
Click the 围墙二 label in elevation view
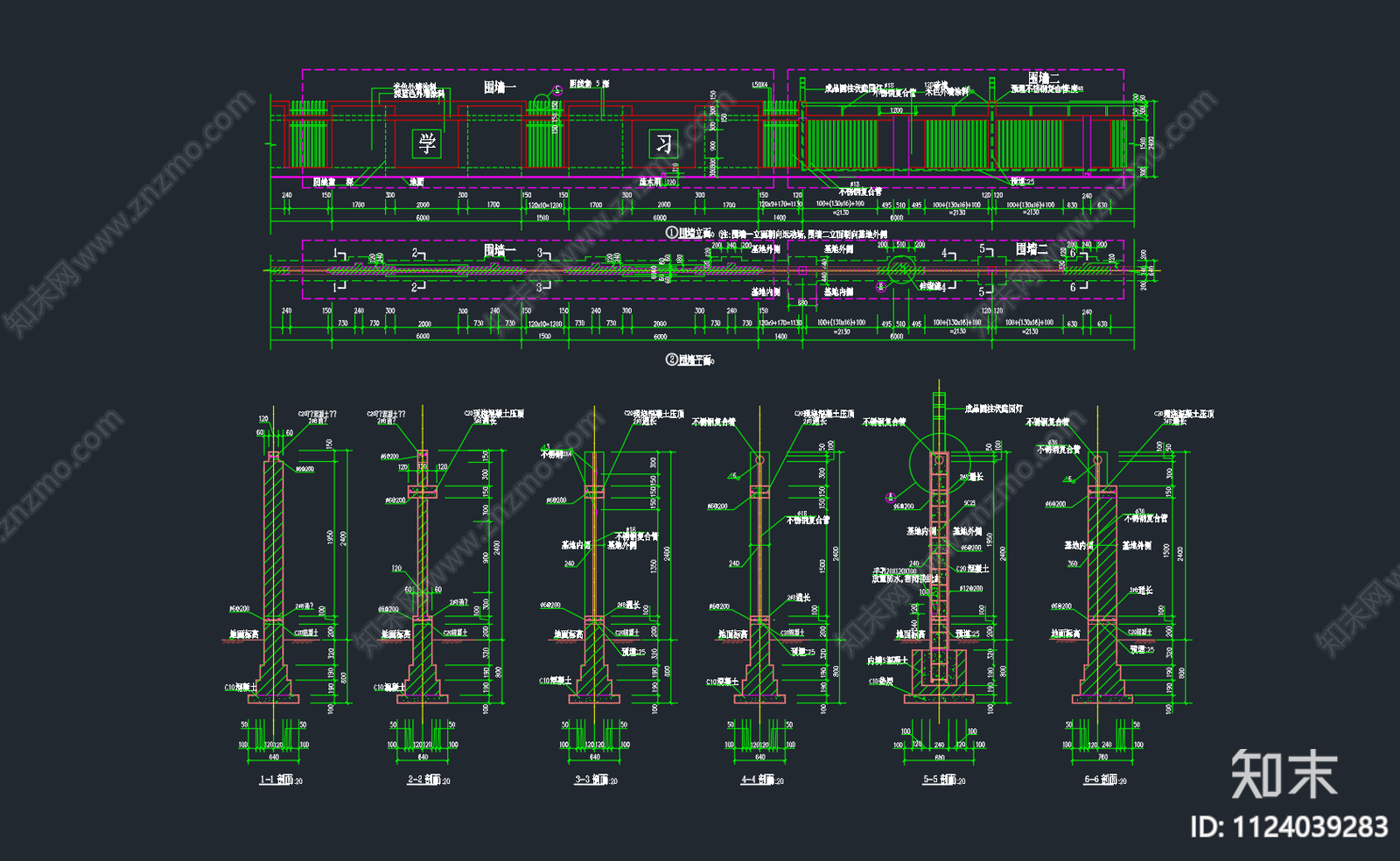tap(1044, 79)
